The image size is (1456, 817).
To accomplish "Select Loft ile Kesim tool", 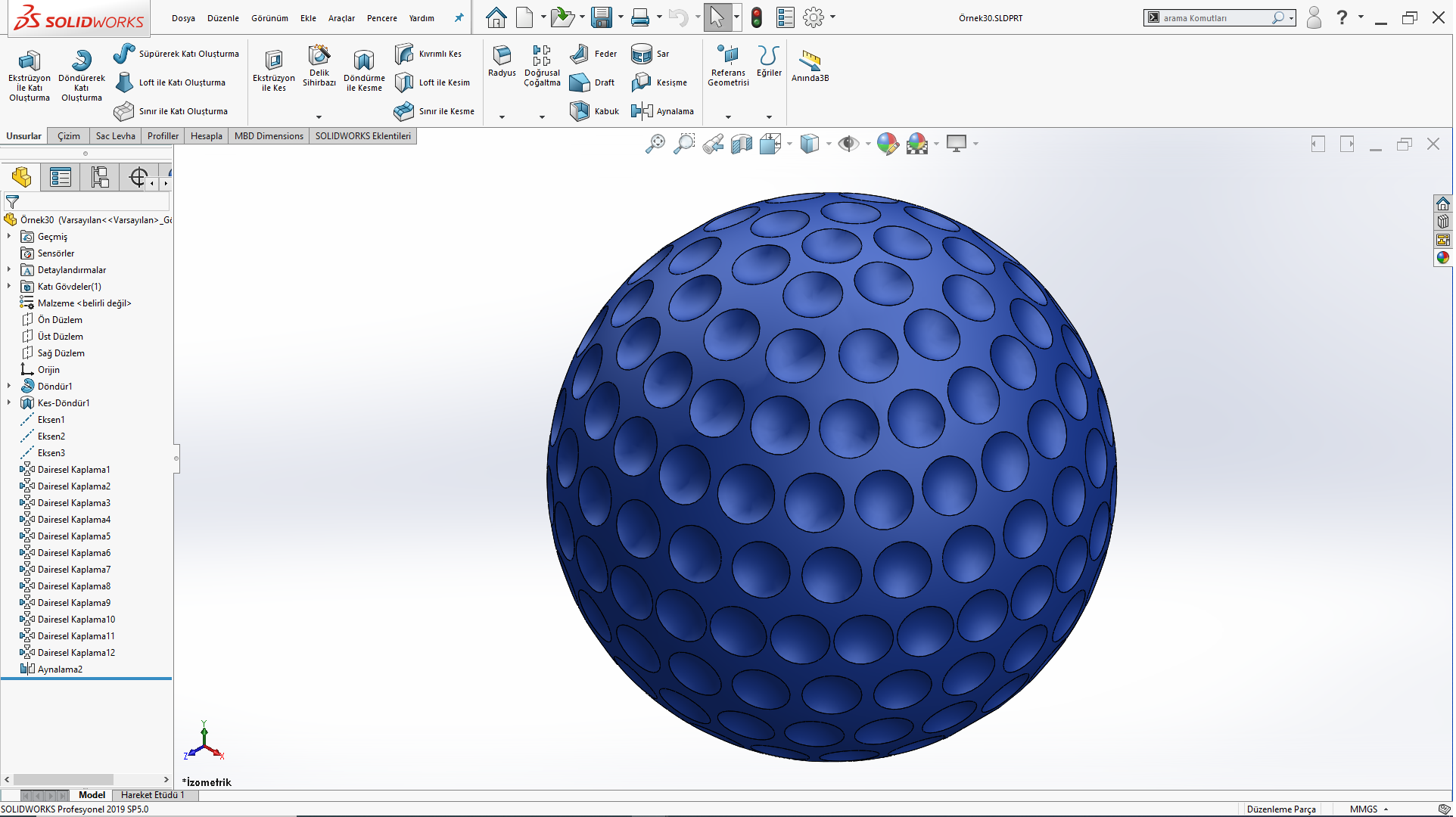I will coord(433,82).
